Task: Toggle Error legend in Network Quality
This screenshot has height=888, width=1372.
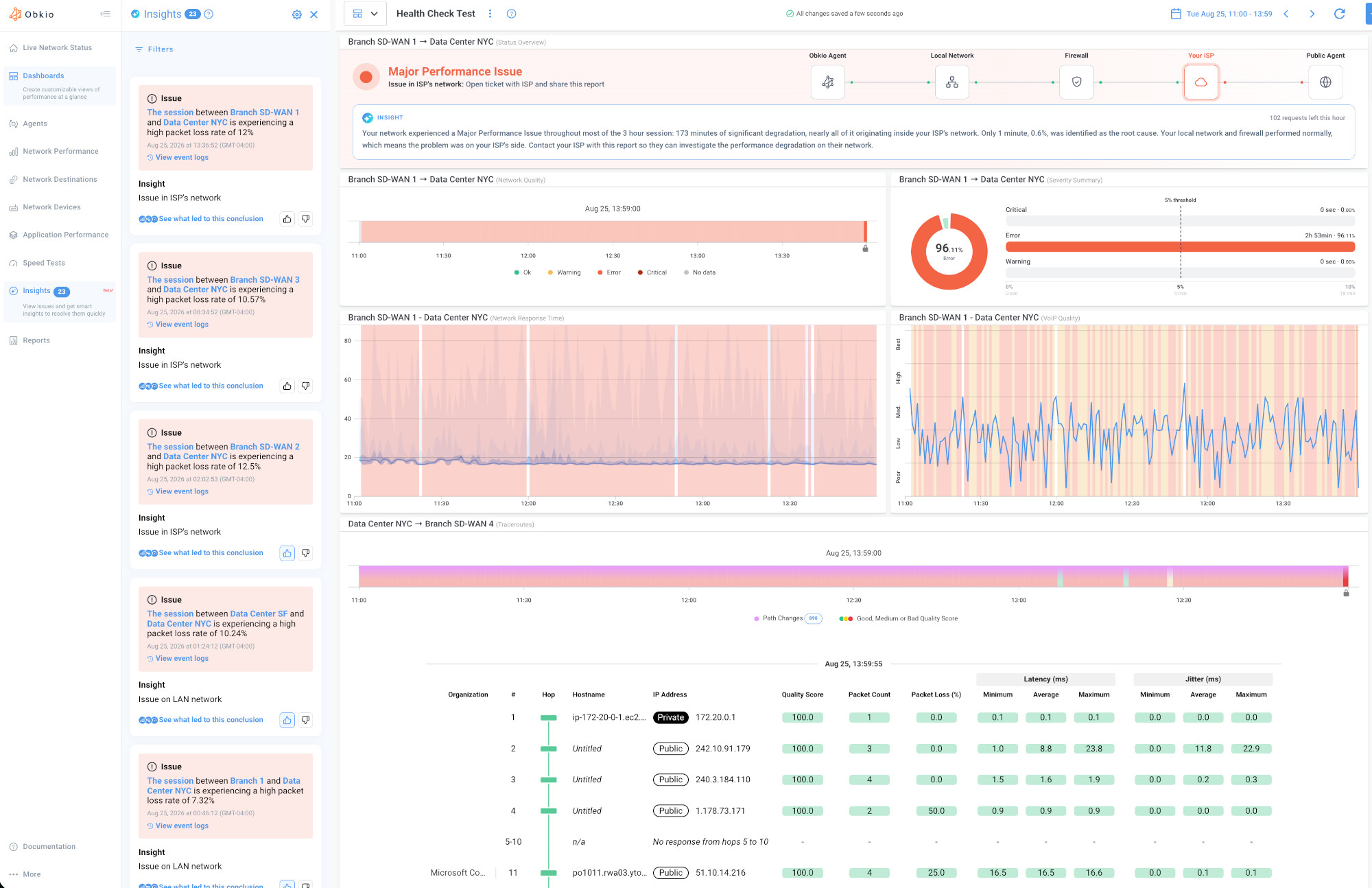Action: tap(609, 273)
